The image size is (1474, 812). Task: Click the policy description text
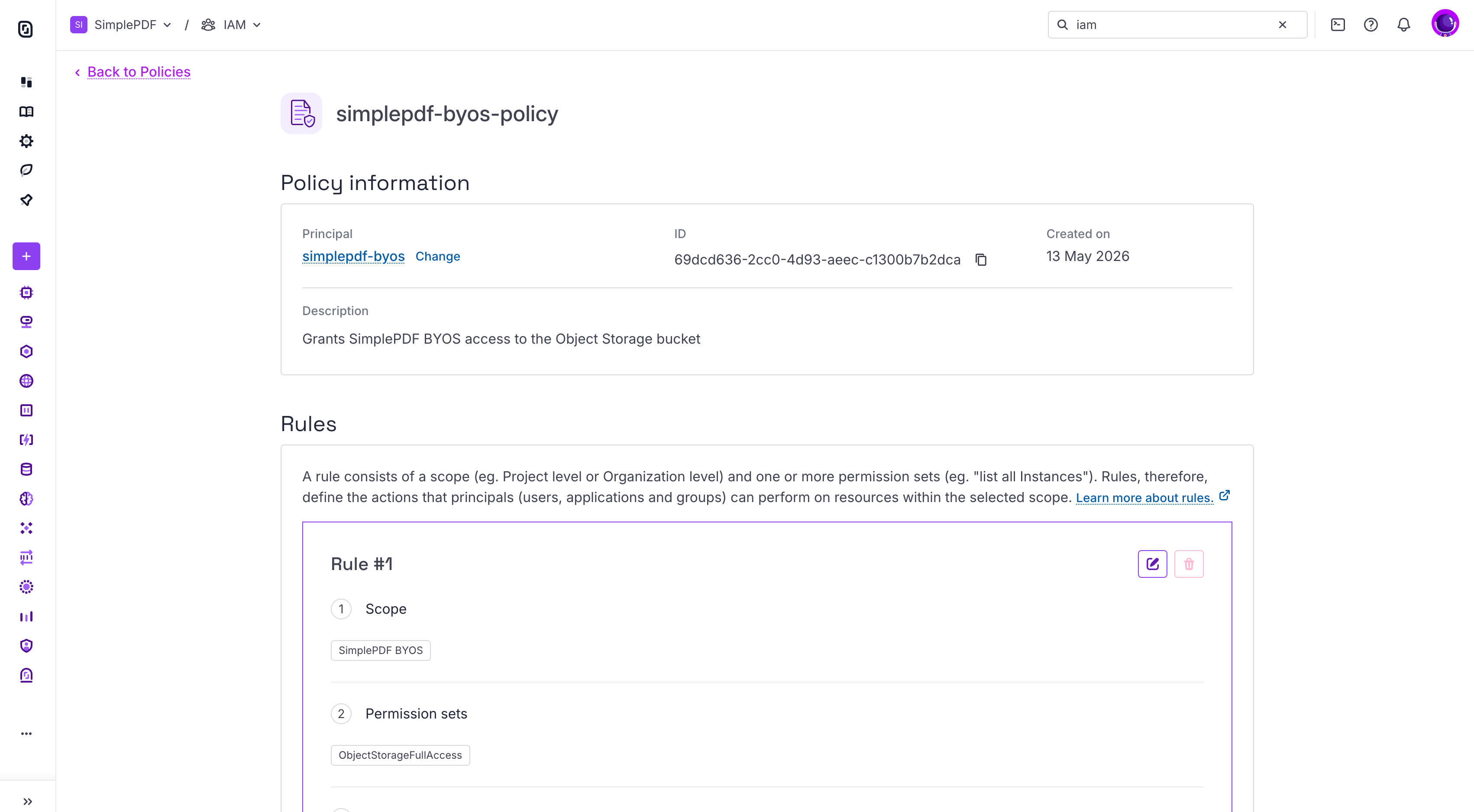click(501, 339)
